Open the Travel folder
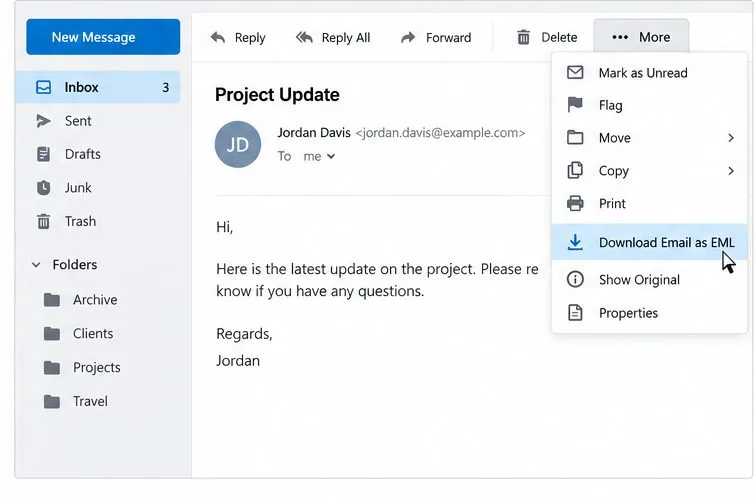This screenshot has height=502, width=756. (x=98, y=402)
